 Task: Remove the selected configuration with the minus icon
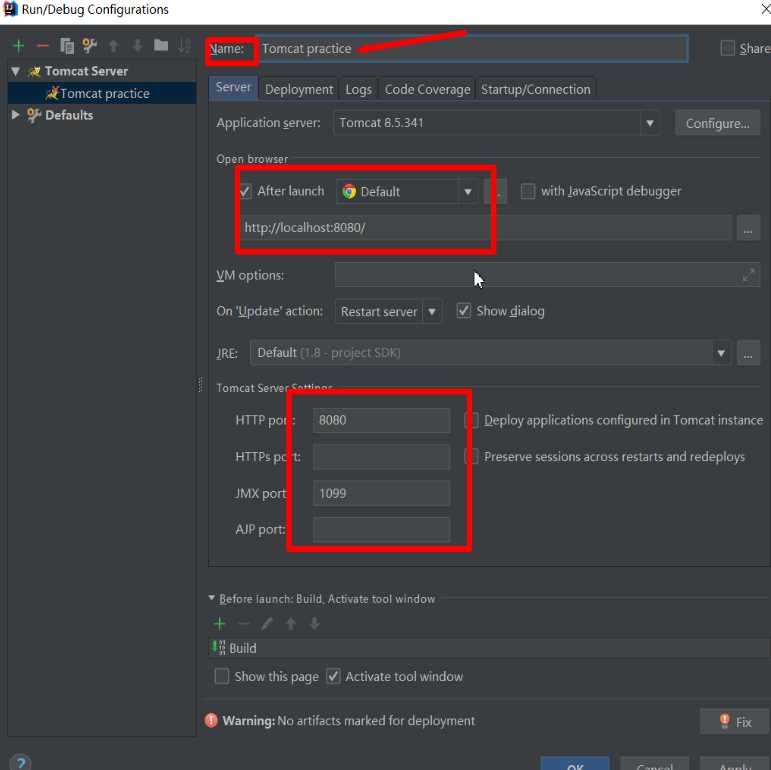pyautogui.click(x=43, y=46)
